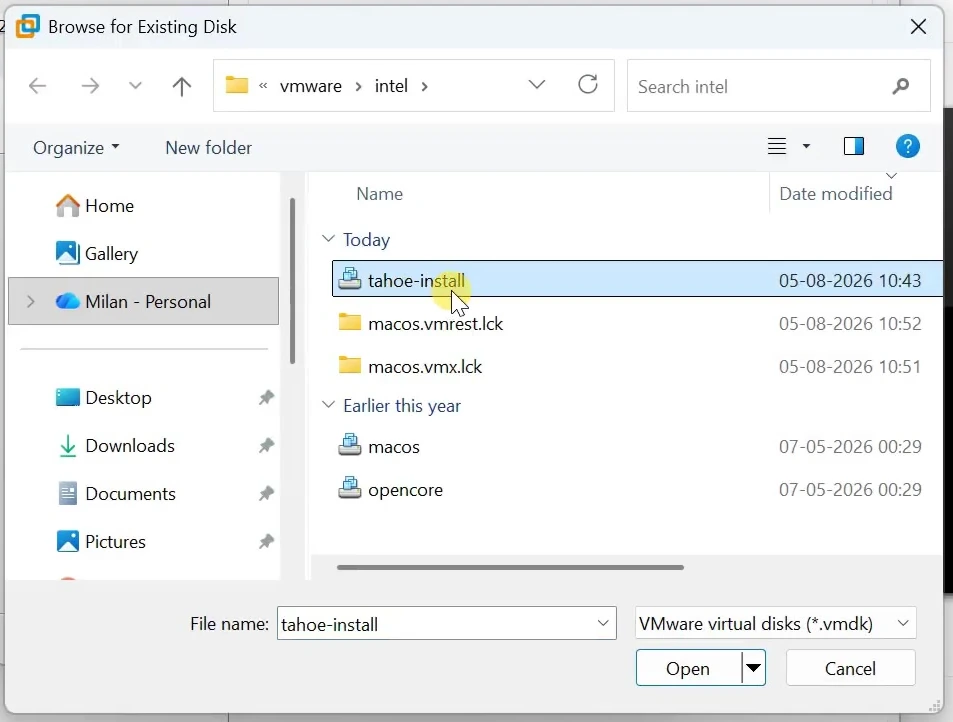Click macos.vmrest.lck folder icon
953x722 pixels.
pyautogui.click(x=349, y=322)
